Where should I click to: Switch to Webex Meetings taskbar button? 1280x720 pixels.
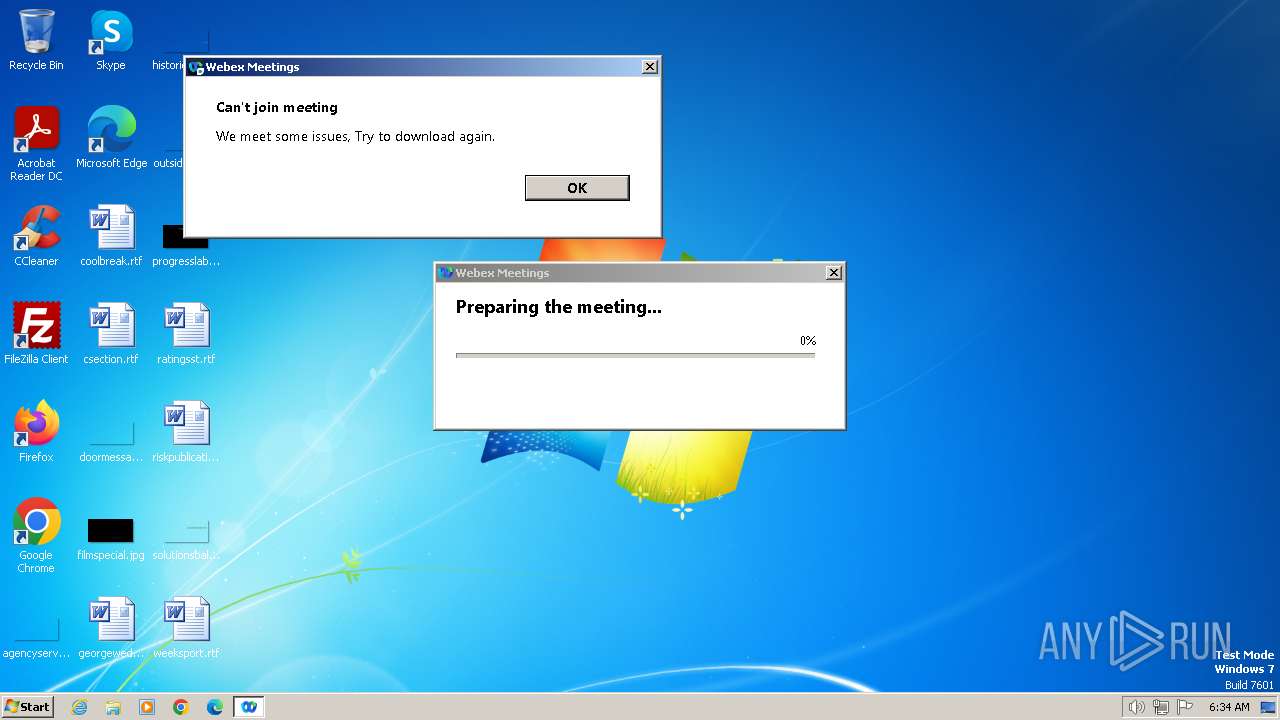pyautogui.click(x=249, y=707)
